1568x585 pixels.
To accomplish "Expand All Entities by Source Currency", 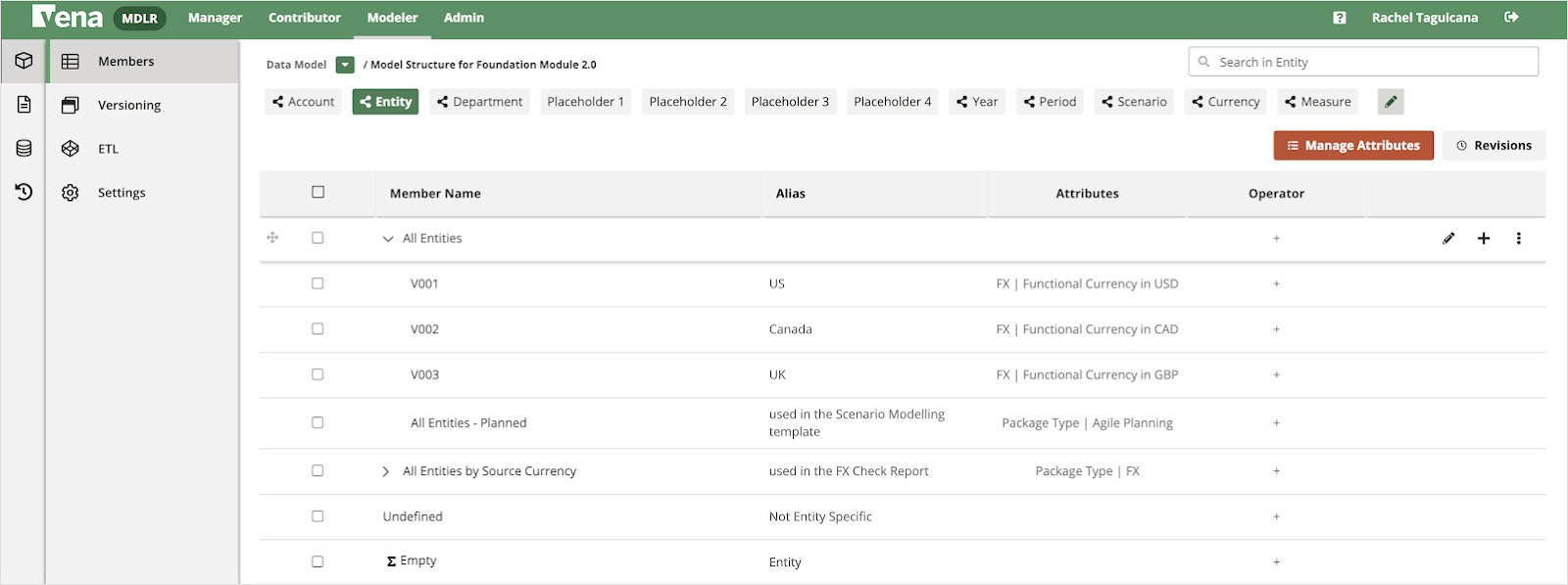I will [x=386, y=471].
